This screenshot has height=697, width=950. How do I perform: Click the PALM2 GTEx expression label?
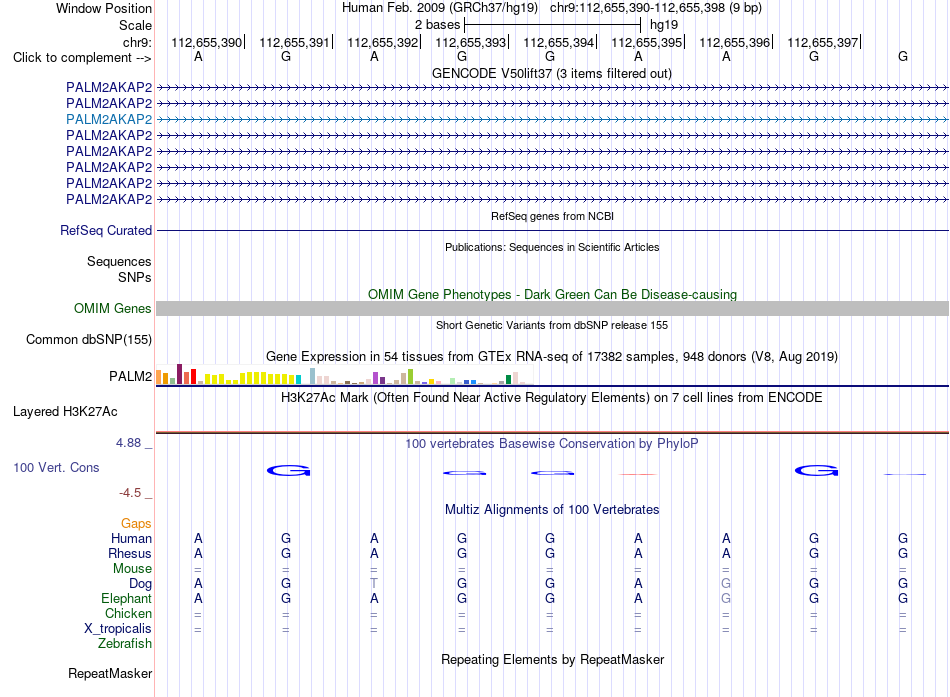(130, 376)
